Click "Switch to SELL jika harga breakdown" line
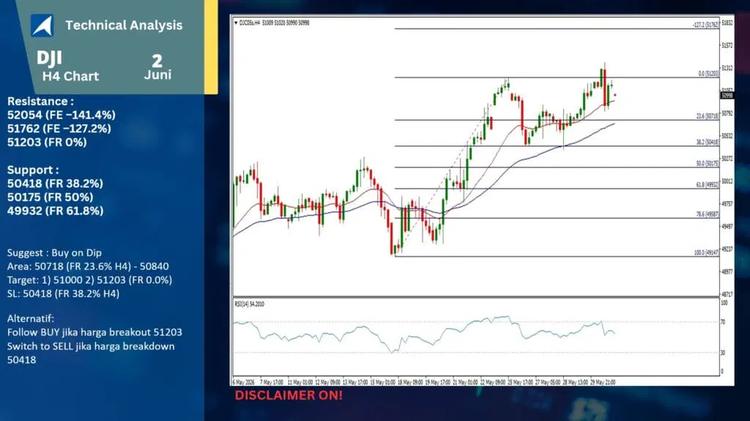Screen dimensions: 750x421 point(91,346)
